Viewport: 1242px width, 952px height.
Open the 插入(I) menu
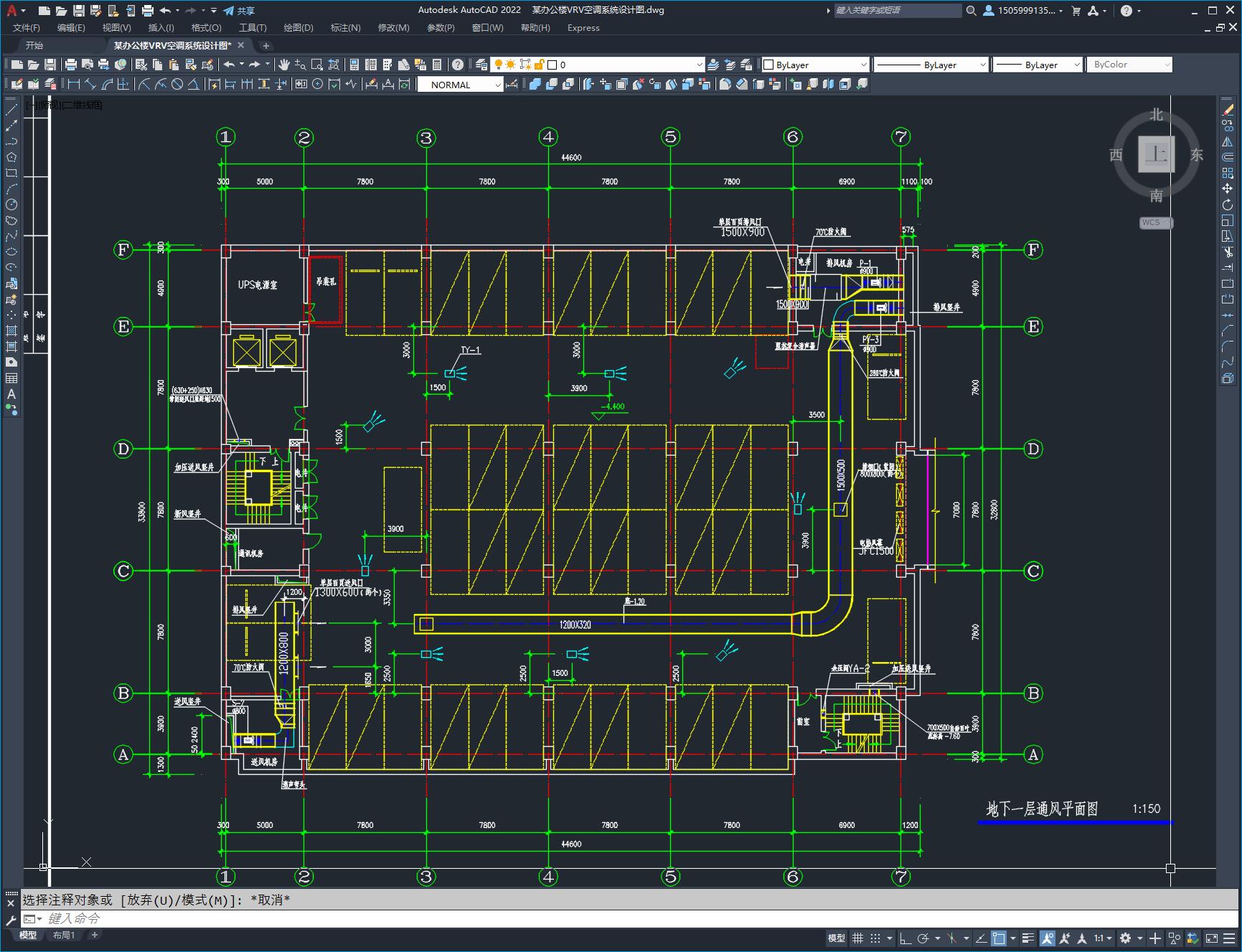[x=161, y=27]
